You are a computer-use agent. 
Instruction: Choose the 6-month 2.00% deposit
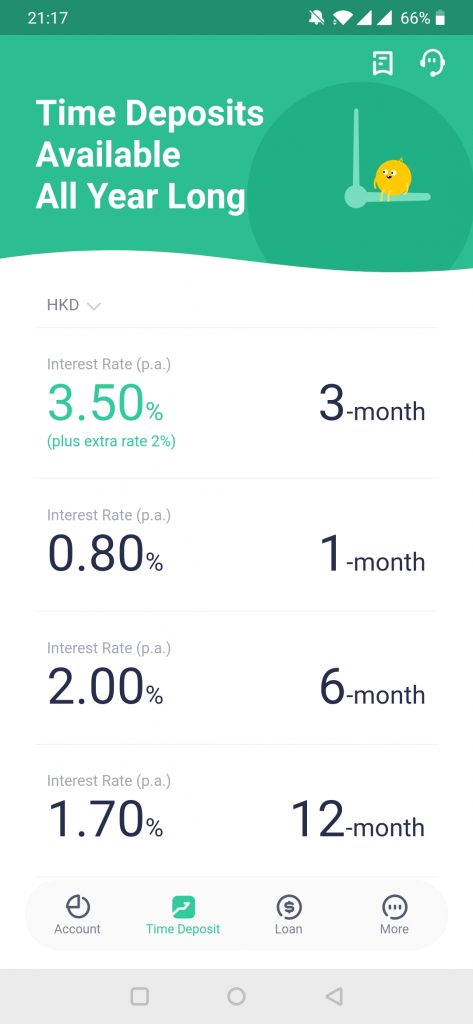click(x=236, y=678)
